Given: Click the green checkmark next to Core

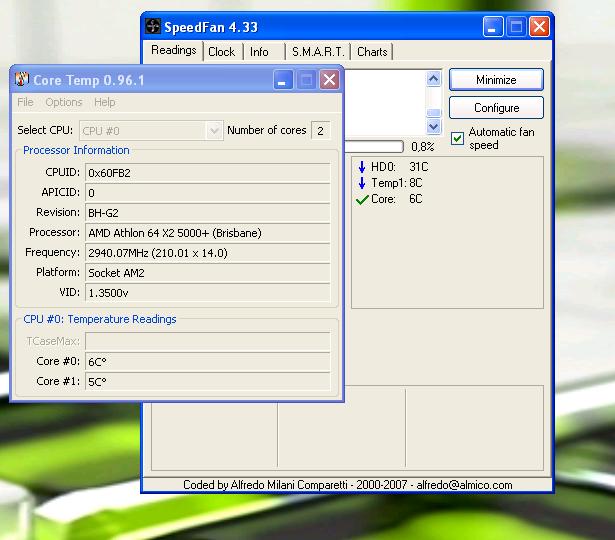Looking at the screenshot, I should pyautogui.click(x=362, y=200).
